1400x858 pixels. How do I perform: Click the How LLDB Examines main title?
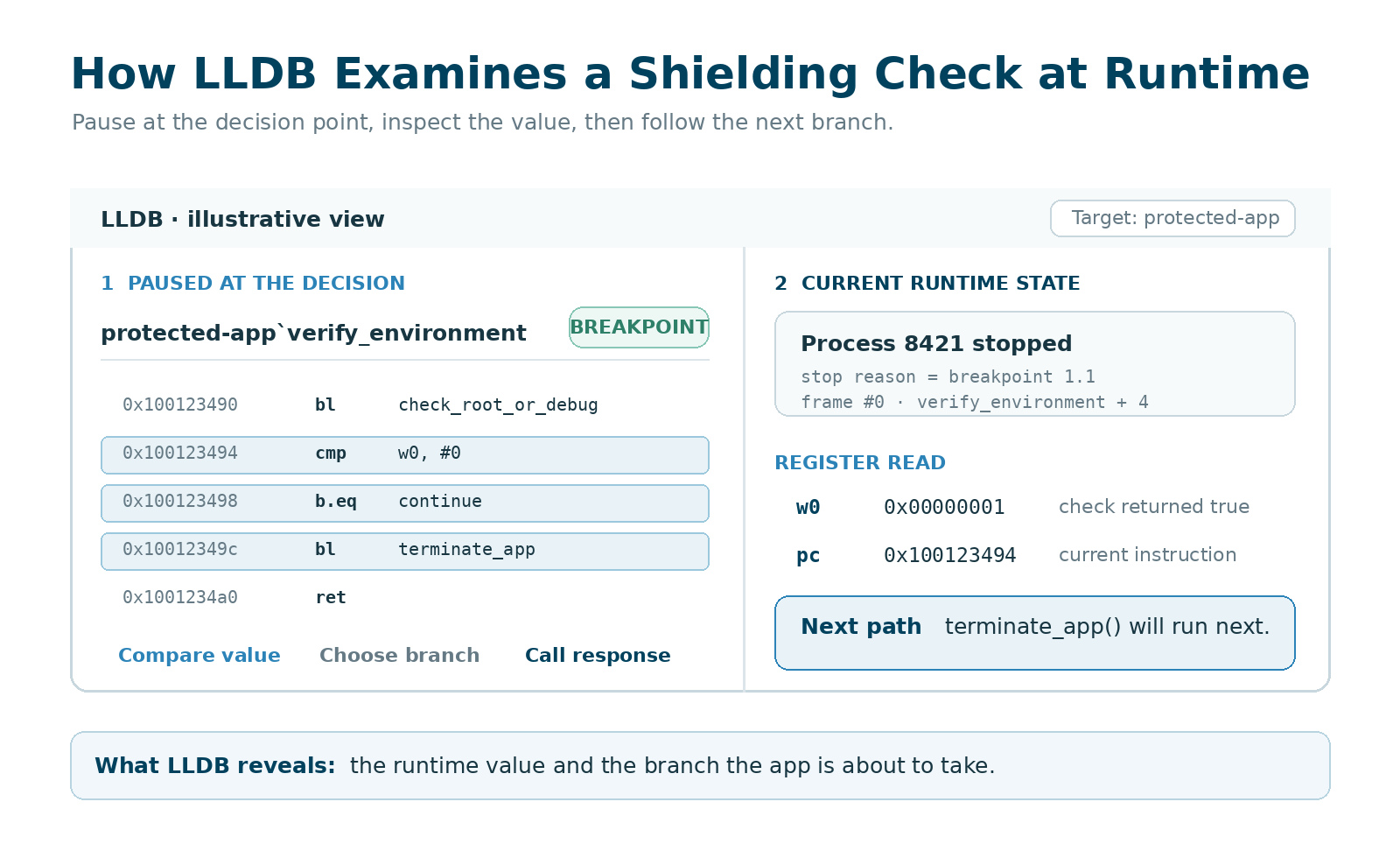689,74
